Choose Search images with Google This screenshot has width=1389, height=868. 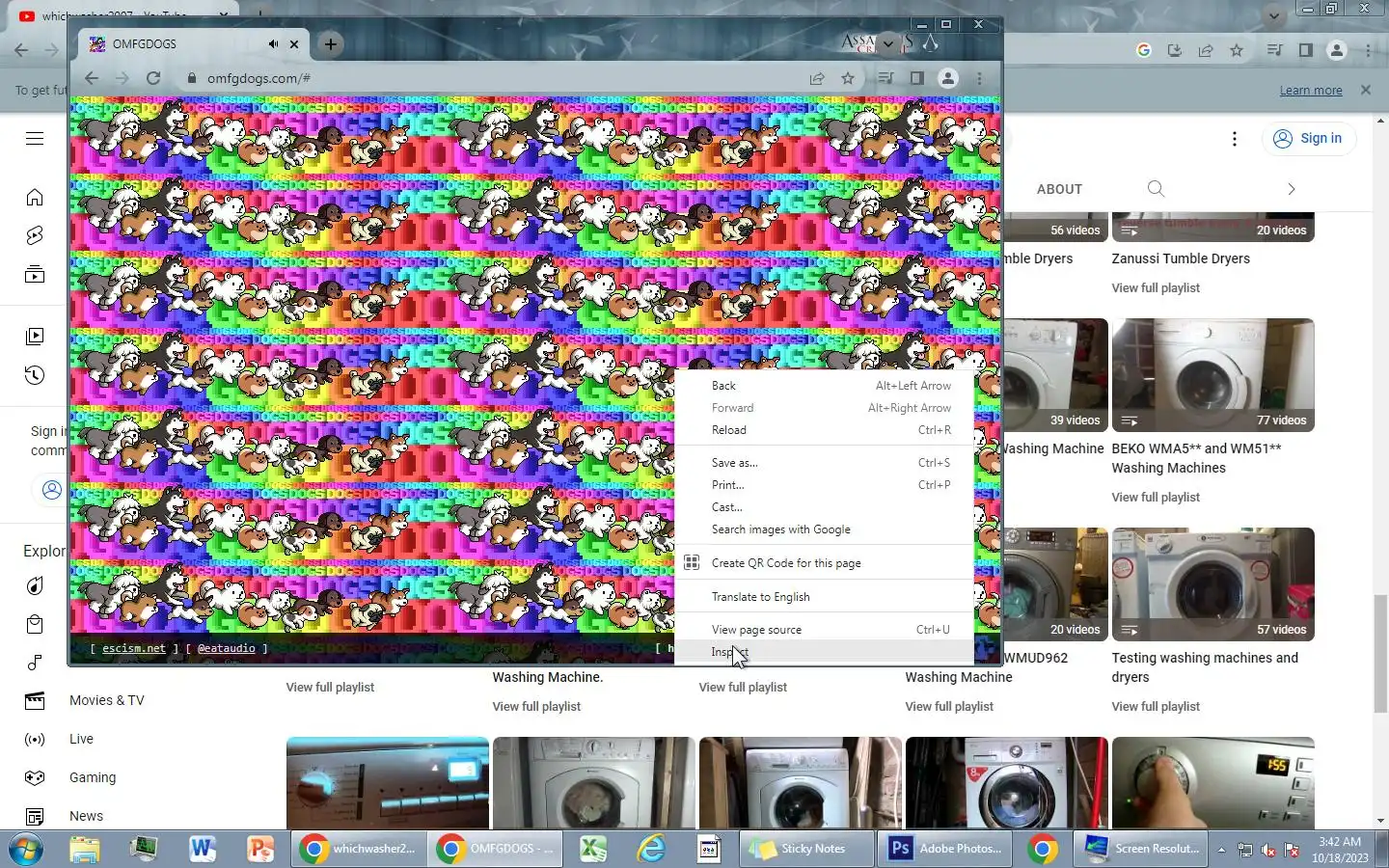coord(824,529)
